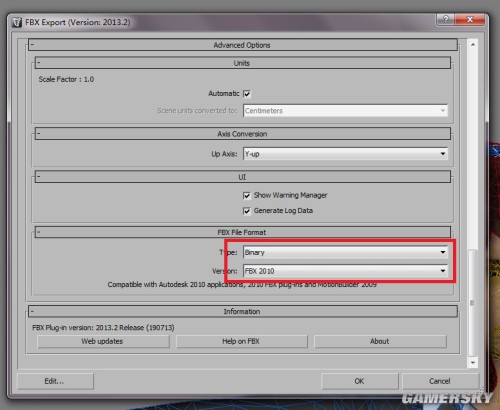Viewport: 500px width, 410px height.
Task: Open Help on FBX
Action: click(242, 341)
